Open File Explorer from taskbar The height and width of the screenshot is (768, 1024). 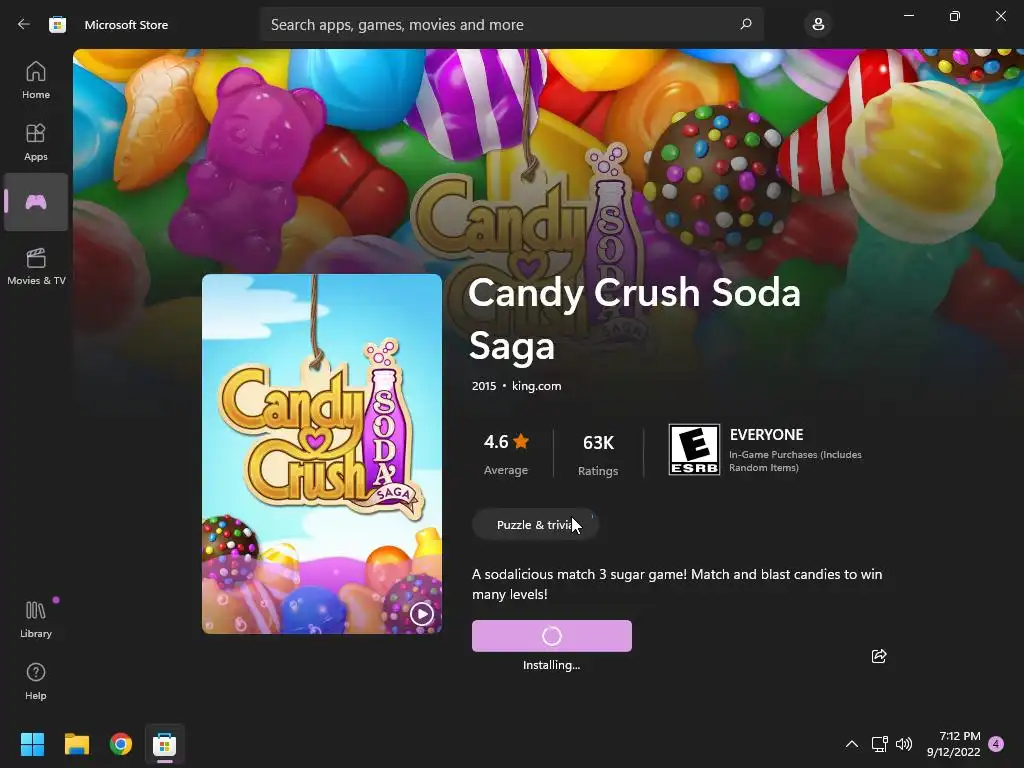click(x=77, y=744)
